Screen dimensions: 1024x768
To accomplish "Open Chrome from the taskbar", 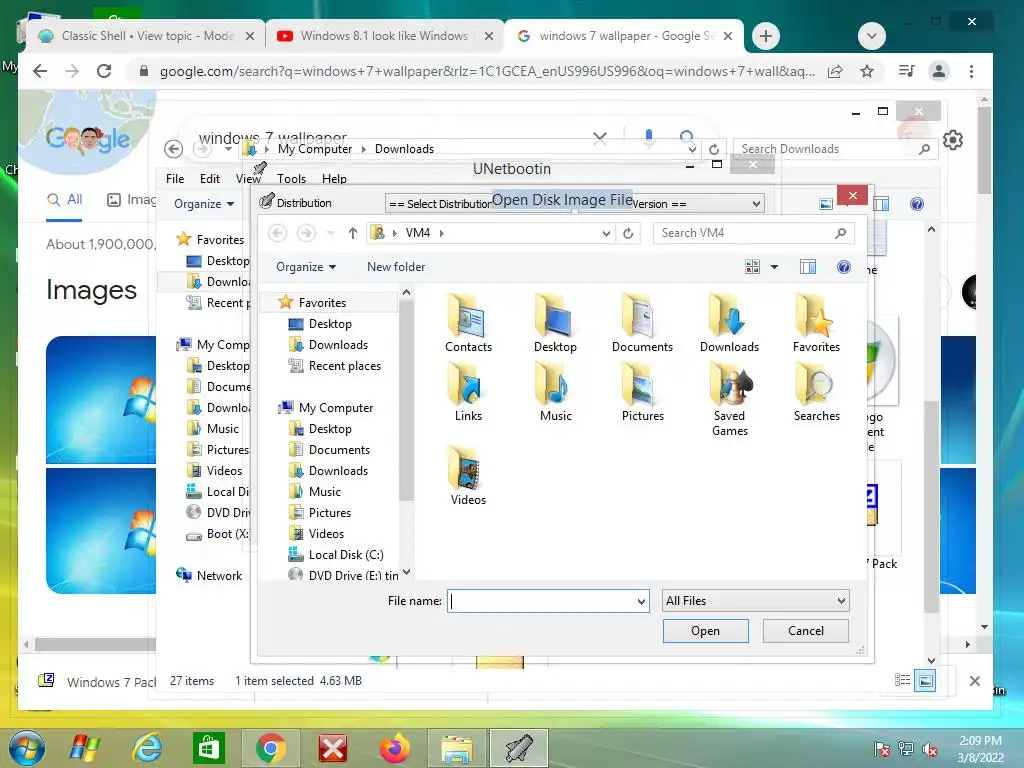I will 270,748.
